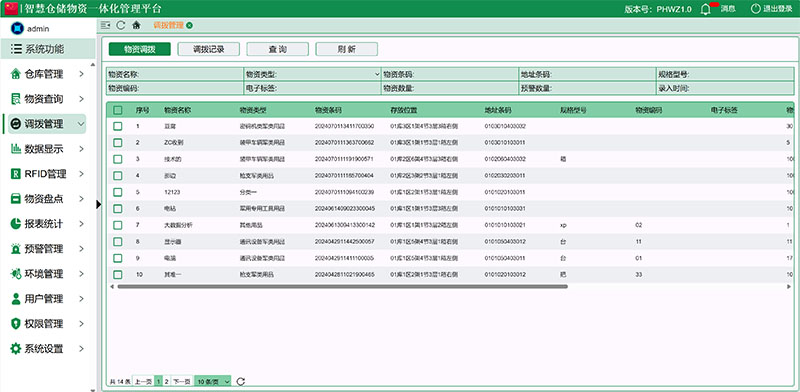
Task: Click the RFID管理 R icon
Action: pyautogui.click(x=16, y=174)
